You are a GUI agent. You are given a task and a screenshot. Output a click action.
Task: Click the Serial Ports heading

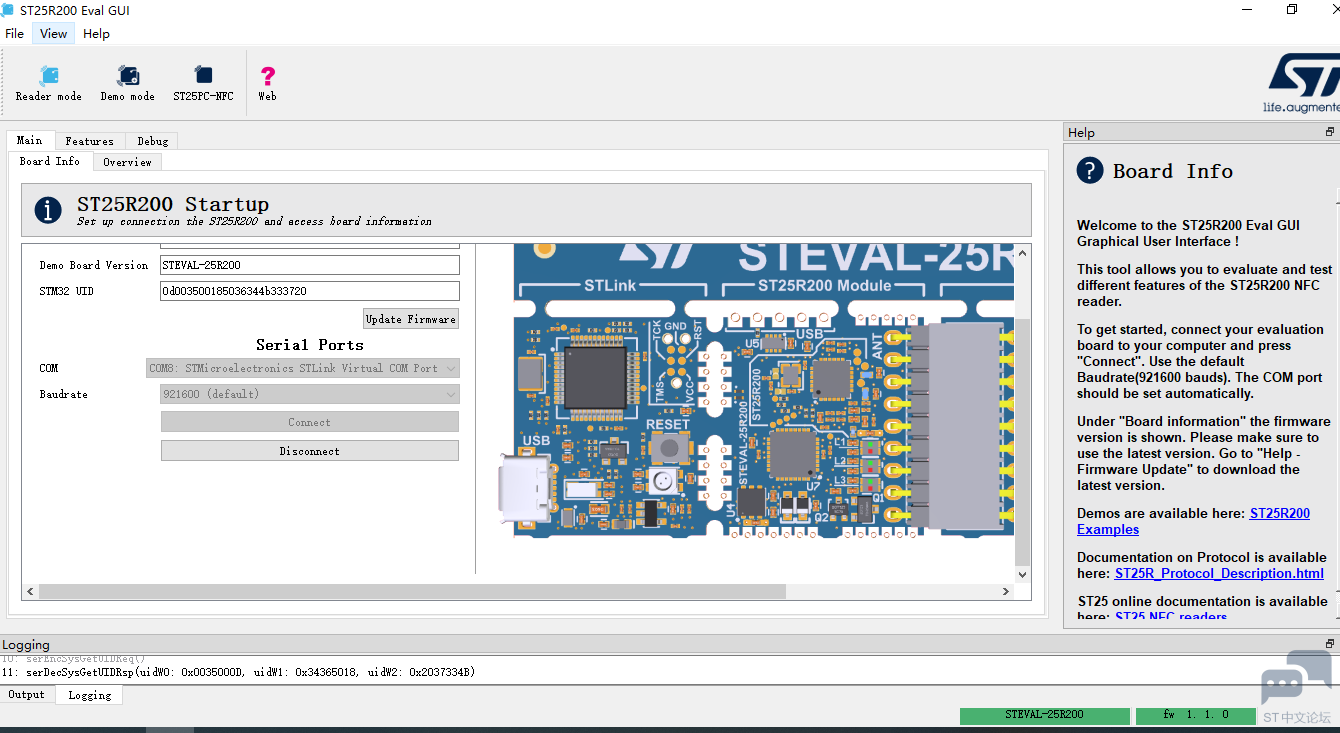pos(310,345)
